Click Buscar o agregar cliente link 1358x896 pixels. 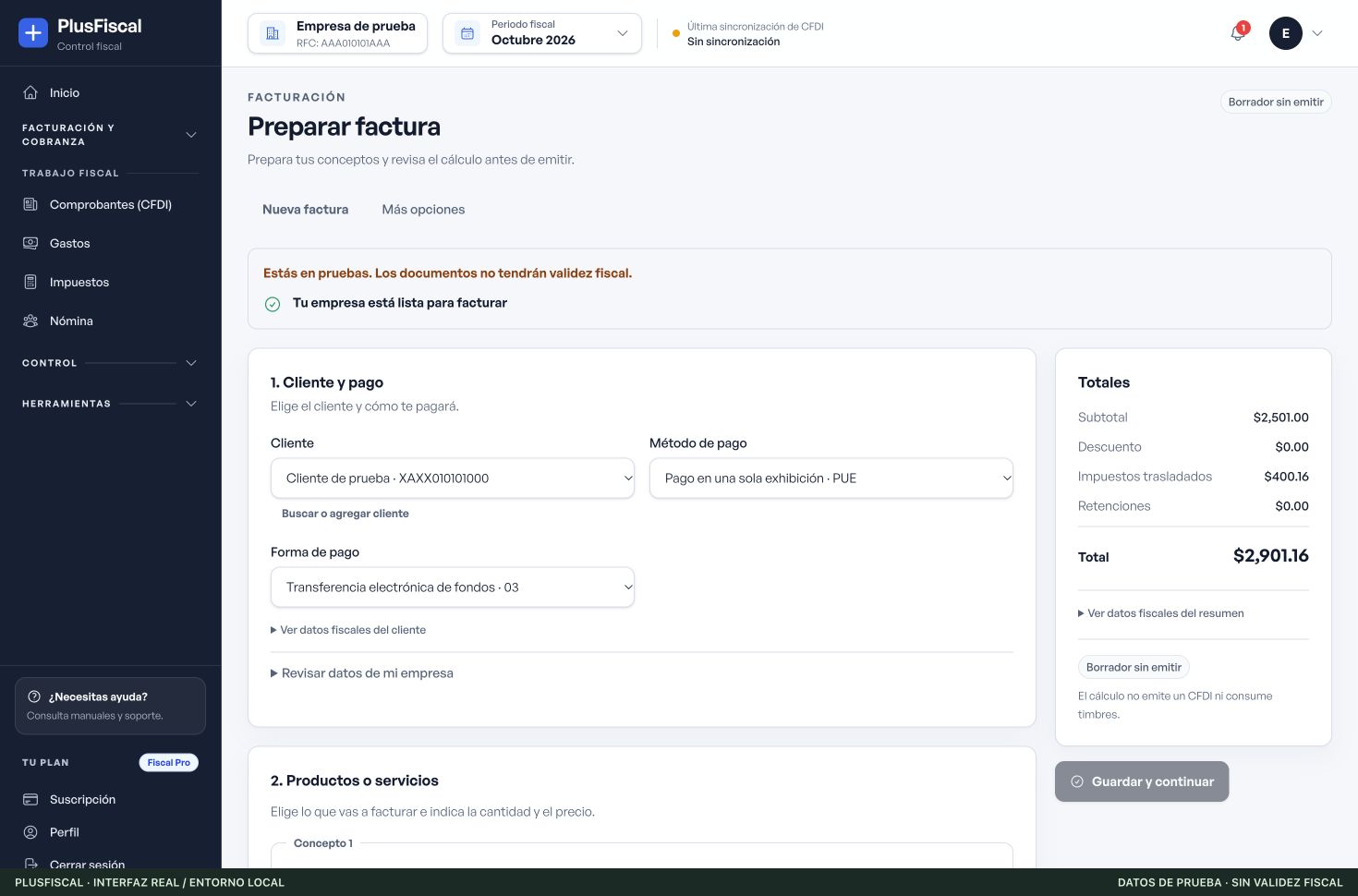click(345, 514)
